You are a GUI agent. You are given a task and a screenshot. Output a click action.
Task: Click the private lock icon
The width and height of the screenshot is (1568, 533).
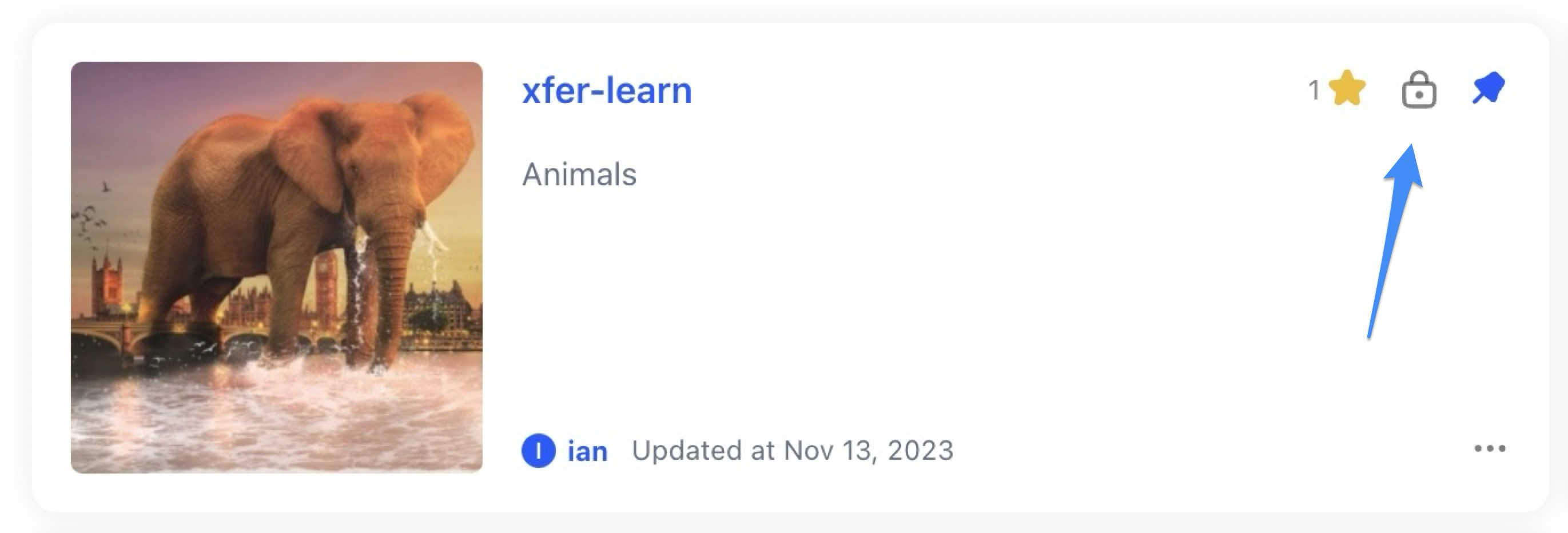point(1419,90)
